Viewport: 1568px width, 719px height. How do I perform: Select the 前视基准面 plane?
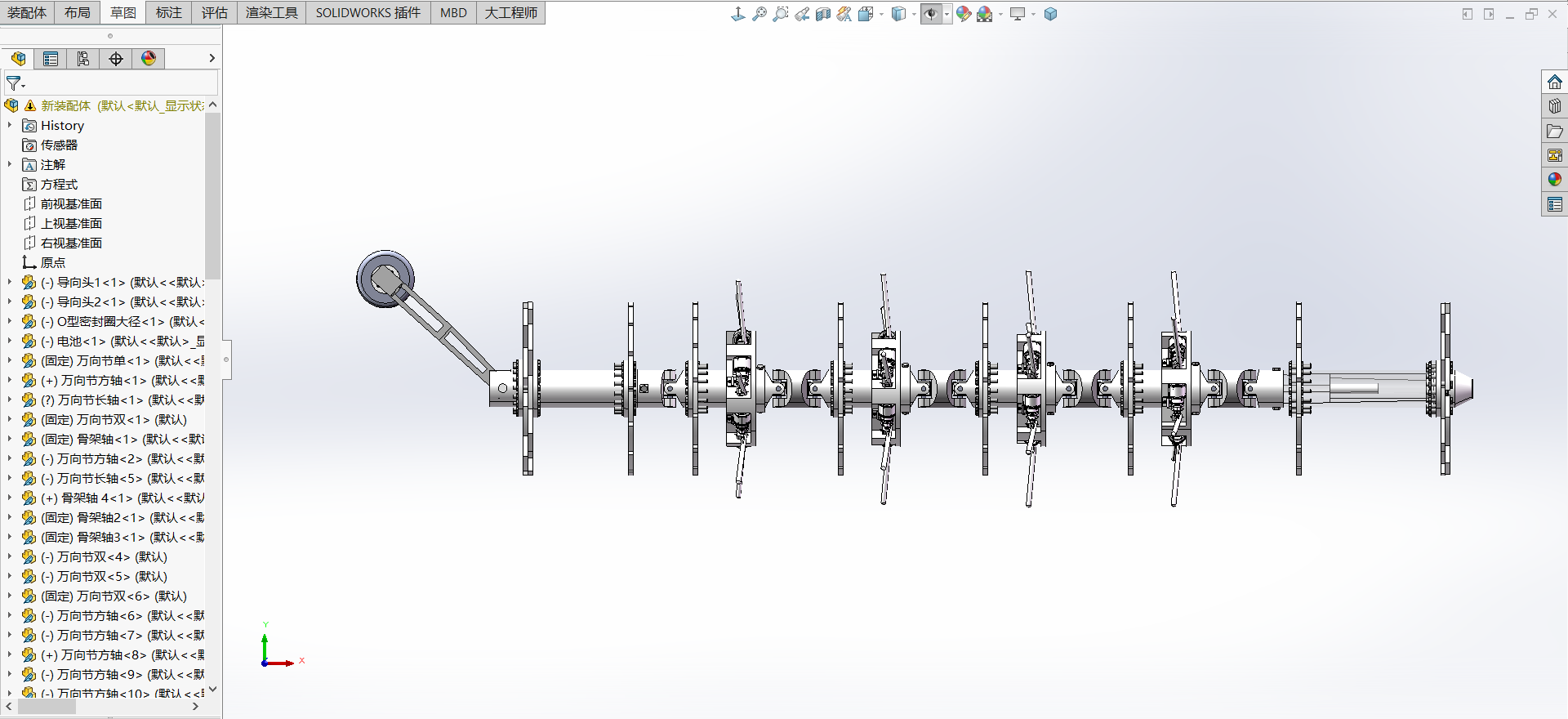(x=71, y=203)
